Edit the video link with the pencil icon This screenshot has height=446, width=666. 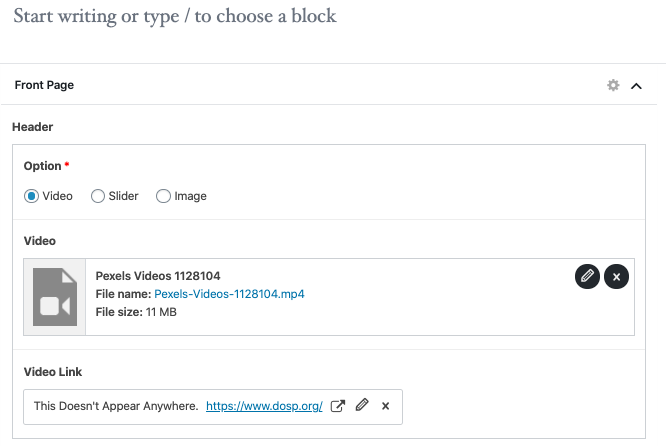click(362, 406)
